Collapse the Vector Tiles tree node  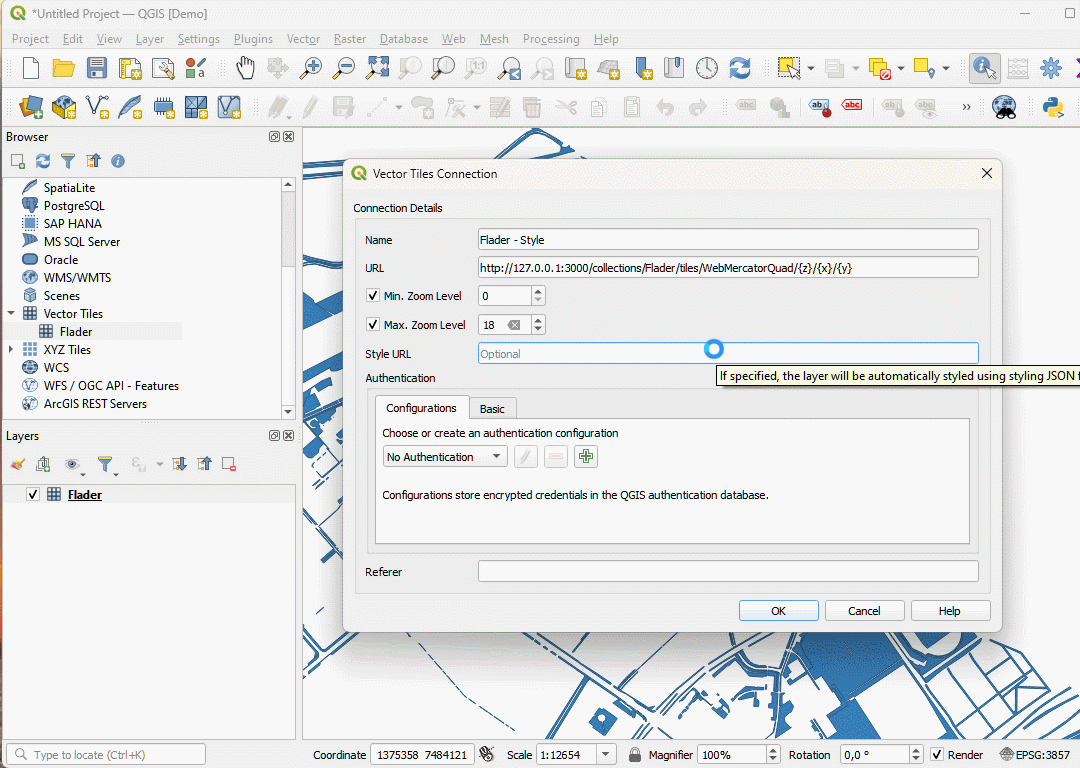11,313
